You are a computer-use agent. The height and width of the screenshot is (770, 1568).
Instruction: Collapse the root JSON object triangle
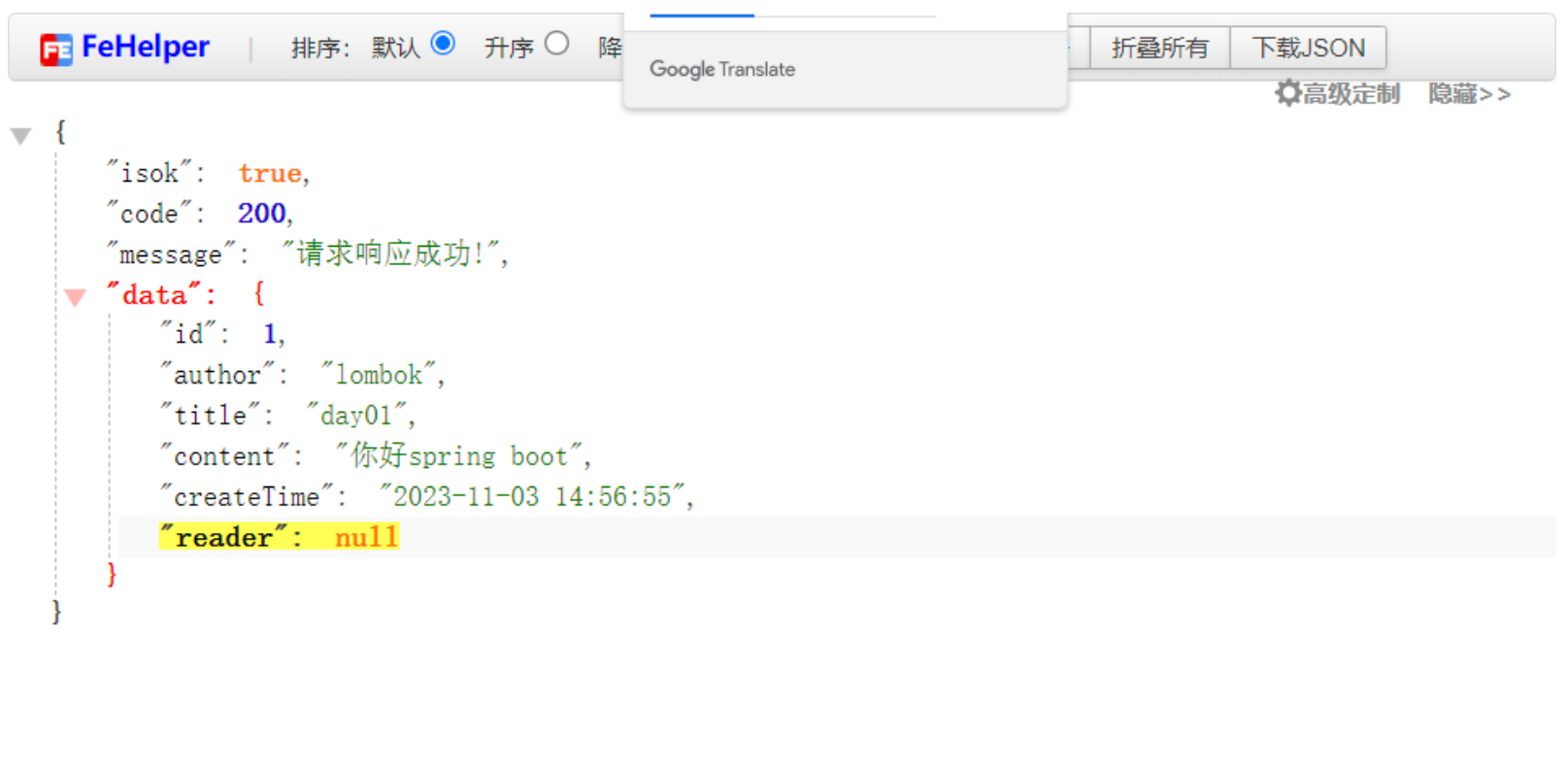[20, 136]
